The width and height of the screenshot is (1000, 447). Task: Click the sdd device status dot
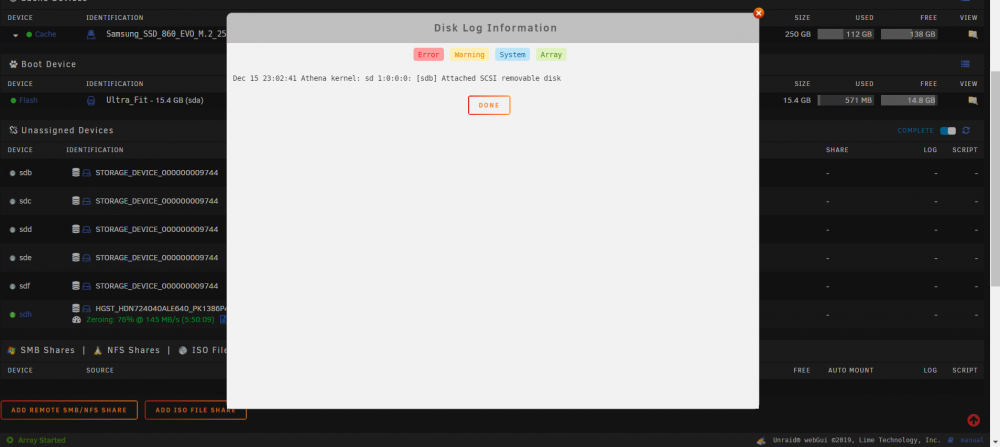pyautogui.click(x=12, y=230)
